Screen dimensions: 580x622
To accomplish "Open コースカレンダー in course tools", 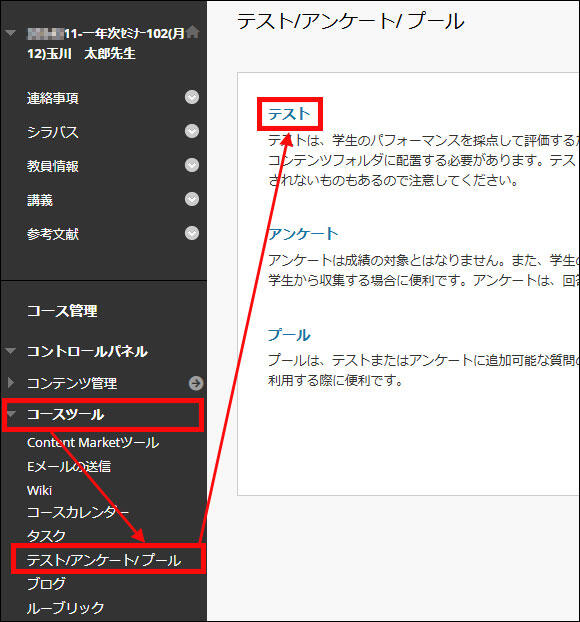I will [x=78, y=513].
